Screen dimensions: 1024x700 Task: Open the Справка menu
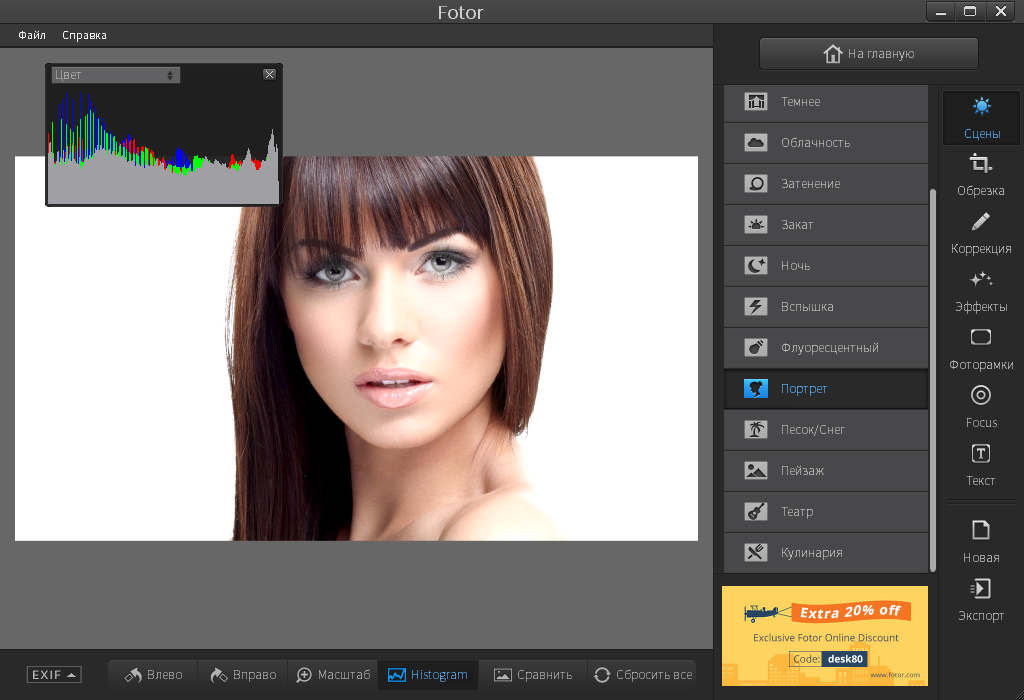pyautogui.click(x=84, y=35)
